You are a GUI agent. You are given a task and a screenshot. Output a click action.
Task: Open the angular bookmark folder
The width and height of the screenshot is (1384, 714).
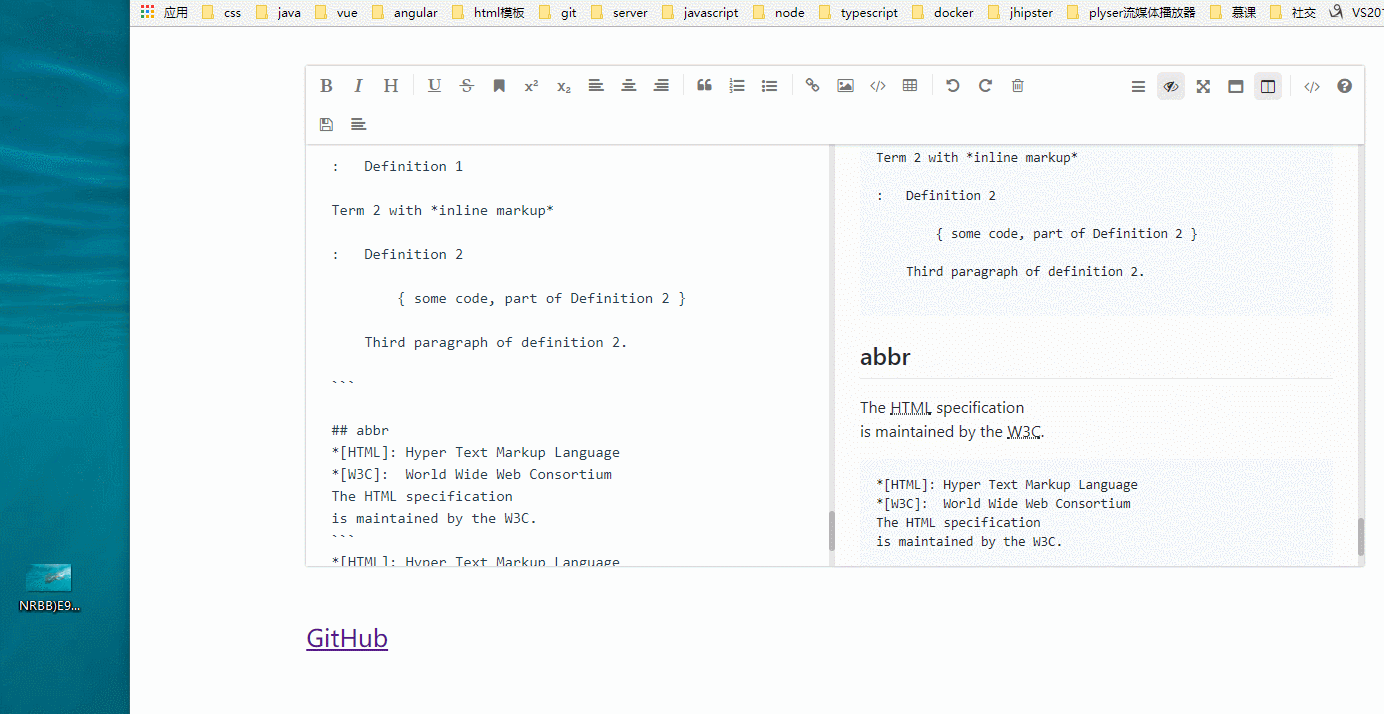pos(404,13)
